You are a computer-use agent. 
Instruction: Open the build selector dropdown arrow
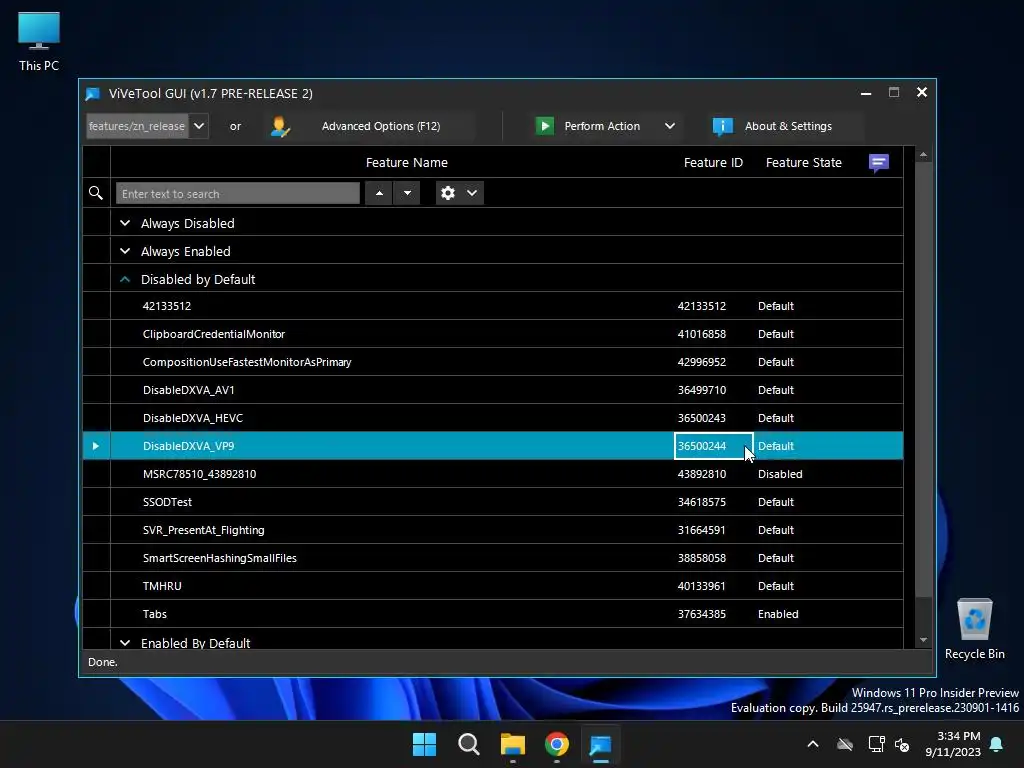199,126
